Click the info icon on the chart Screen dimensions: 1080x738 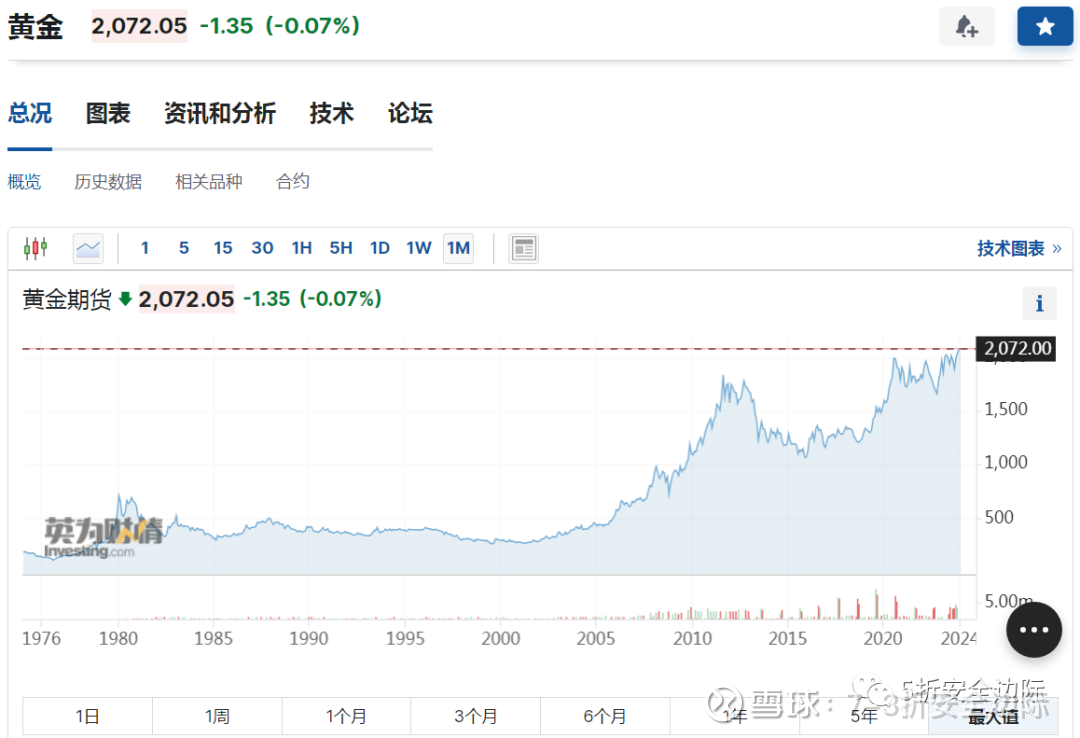click(x=1039, y=303)
